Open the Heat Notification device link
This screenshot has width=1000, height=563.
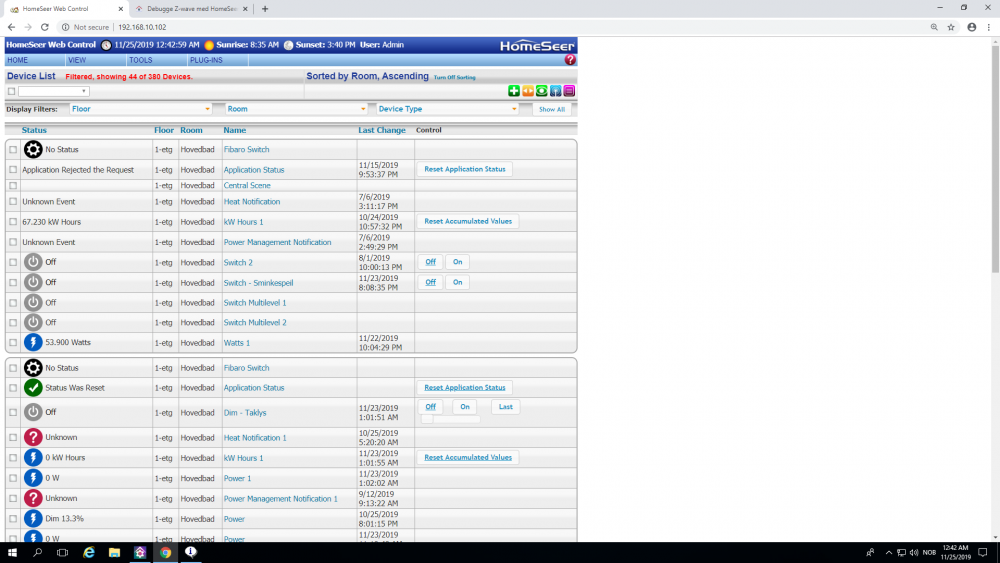[251, 201]
